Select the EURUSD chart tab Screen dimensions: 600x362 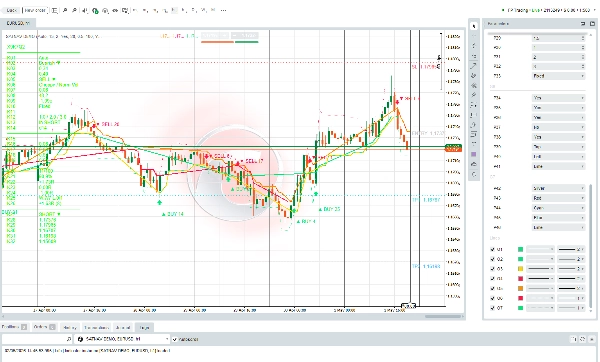18,23
